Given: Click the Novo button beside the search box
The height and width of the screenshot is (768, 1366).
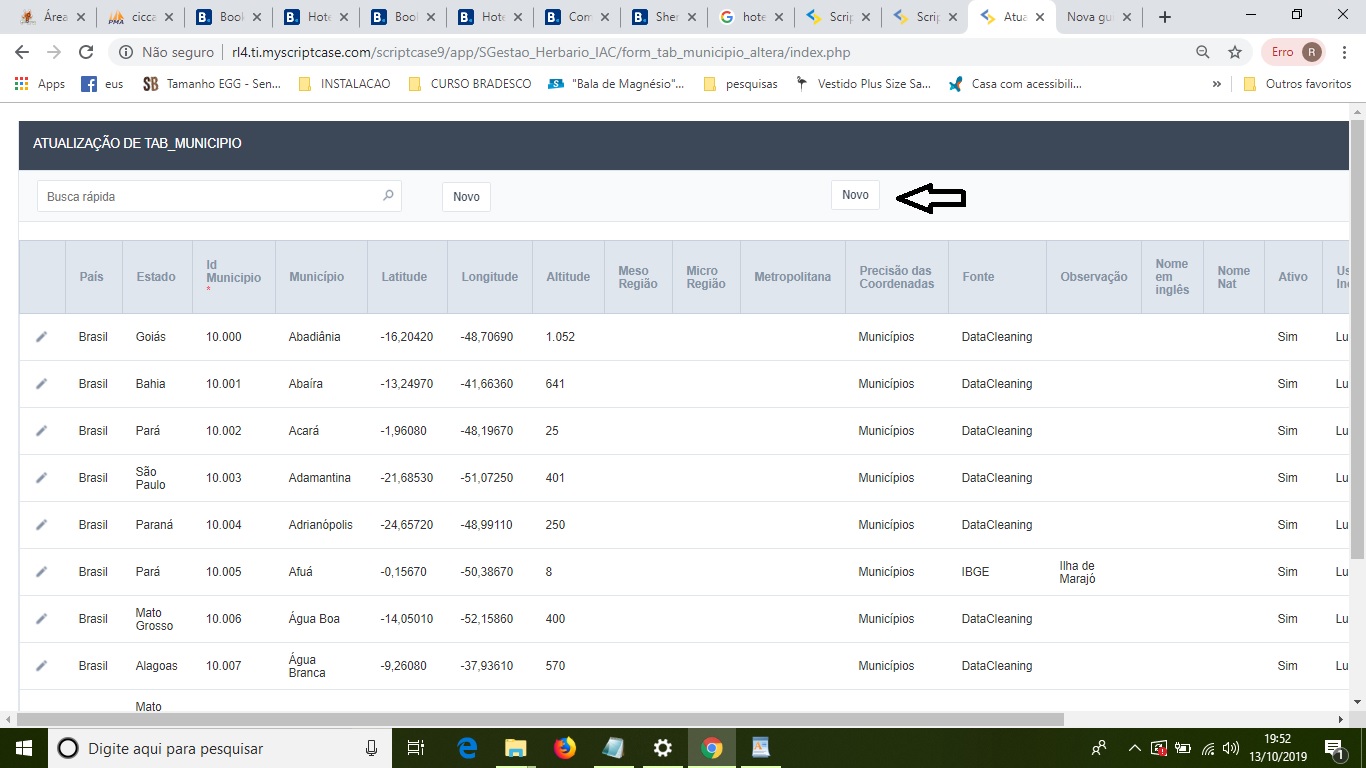Looking at the screenshot, I should [x=466, y=197].
